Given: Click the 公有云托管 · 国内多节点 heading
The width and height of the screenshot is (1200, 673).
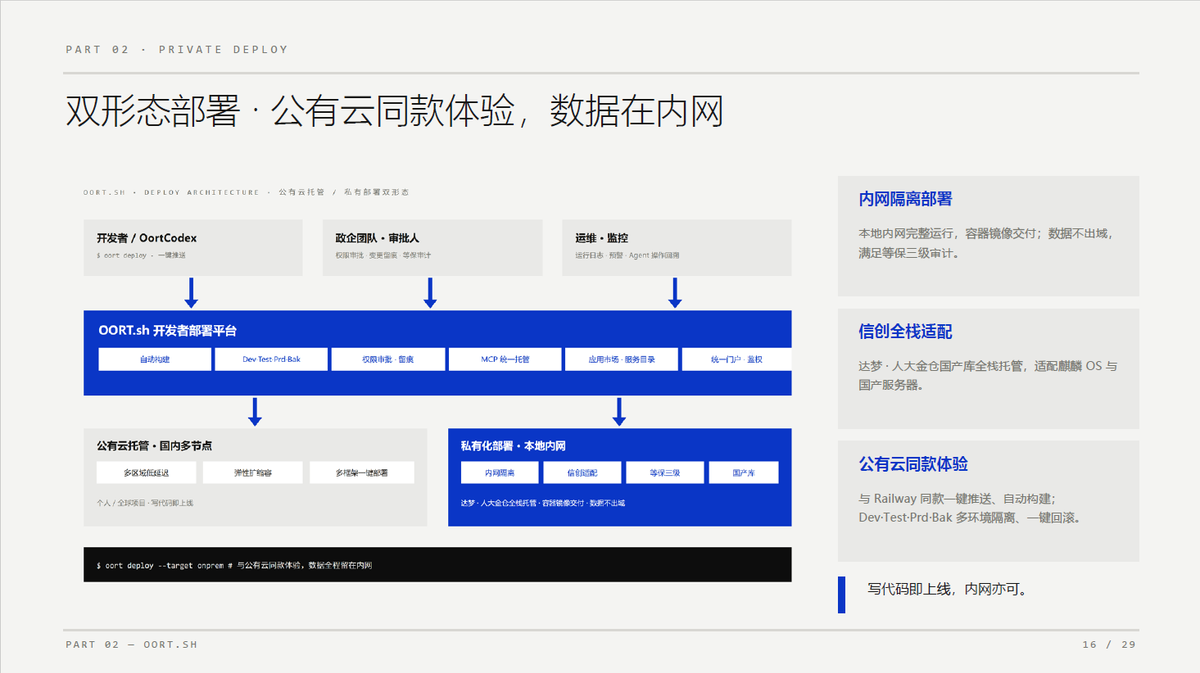Looking at the screenshot, I should coord(154,446).
